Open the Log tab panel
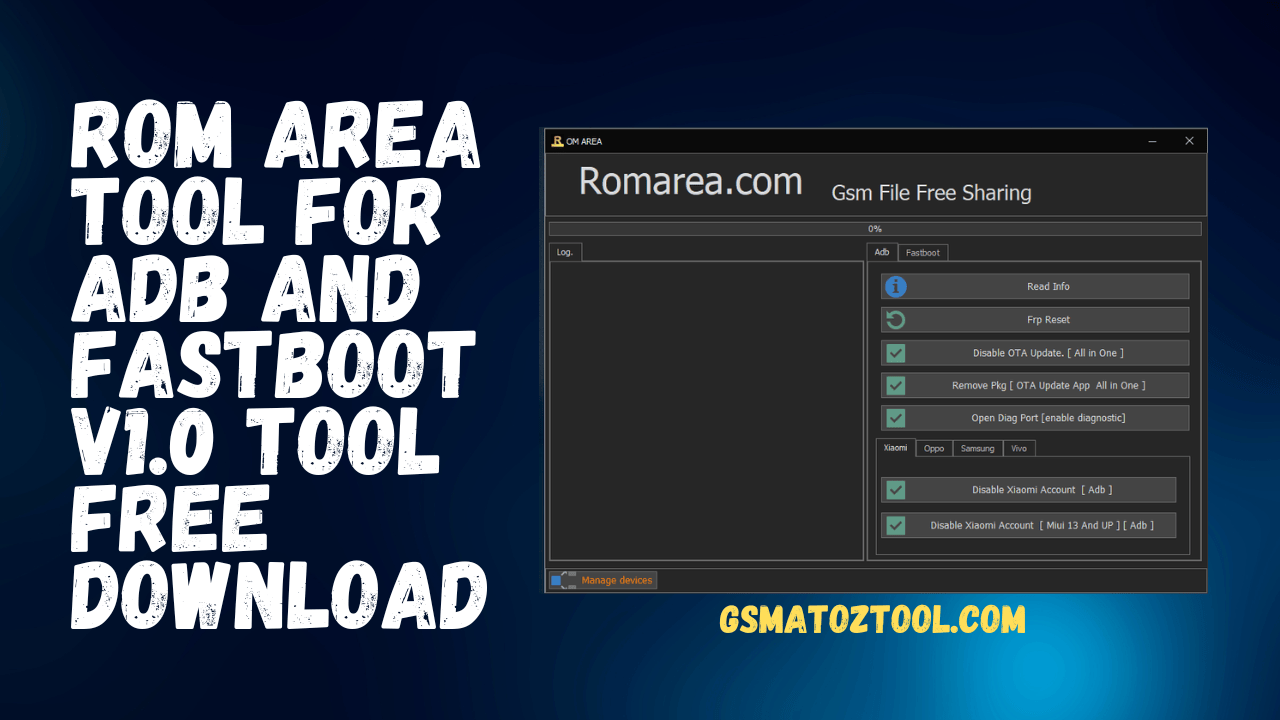The image size is (1280, 720). point(564,251)
